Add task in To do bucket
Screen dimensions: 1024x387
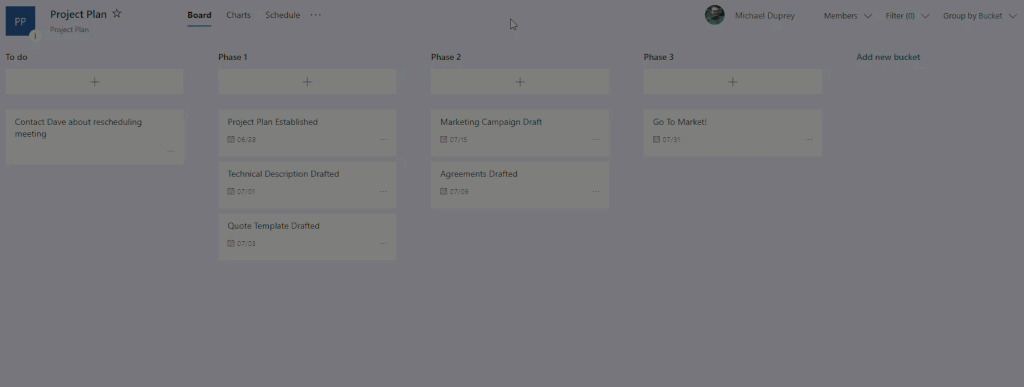(95, 82)
